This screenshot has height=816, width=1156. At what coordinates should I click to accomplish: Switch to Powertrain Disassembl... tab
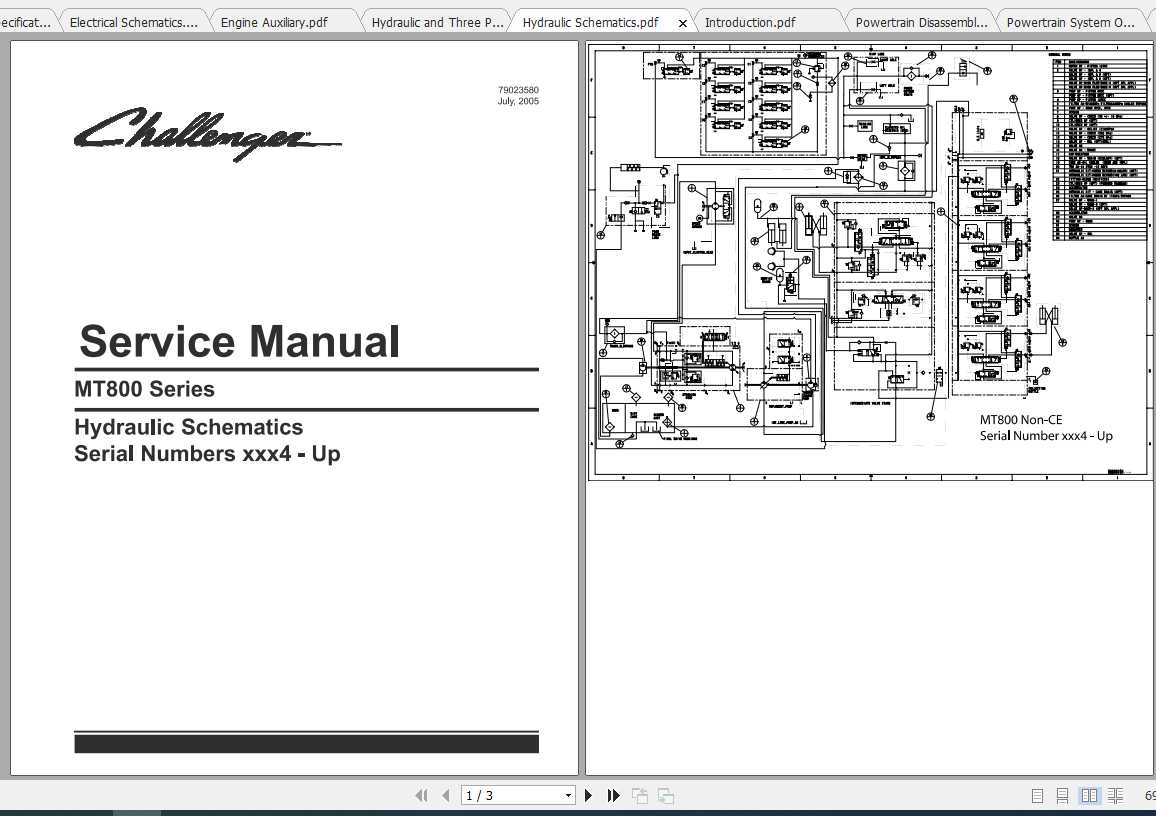922,23
